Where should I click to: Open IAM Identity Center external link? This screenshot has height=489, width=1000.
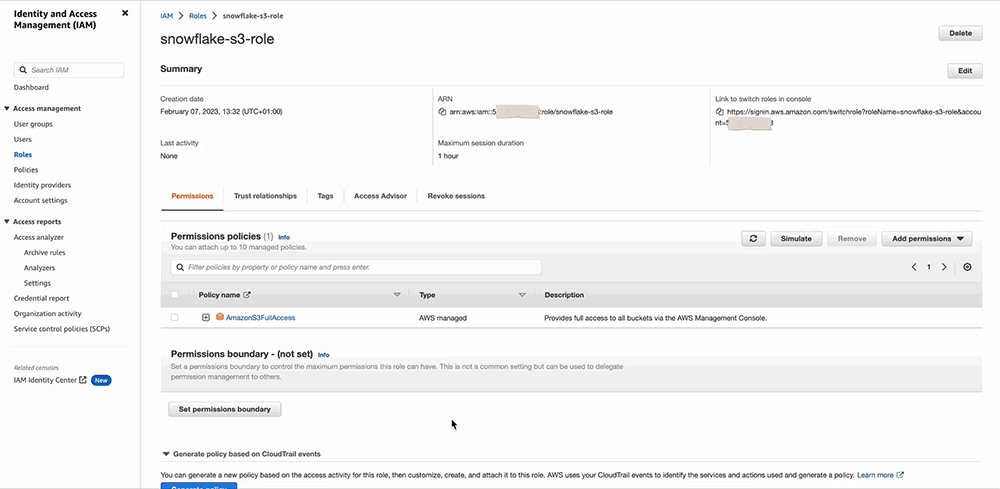pyautogui.click(x=50, y=381)
